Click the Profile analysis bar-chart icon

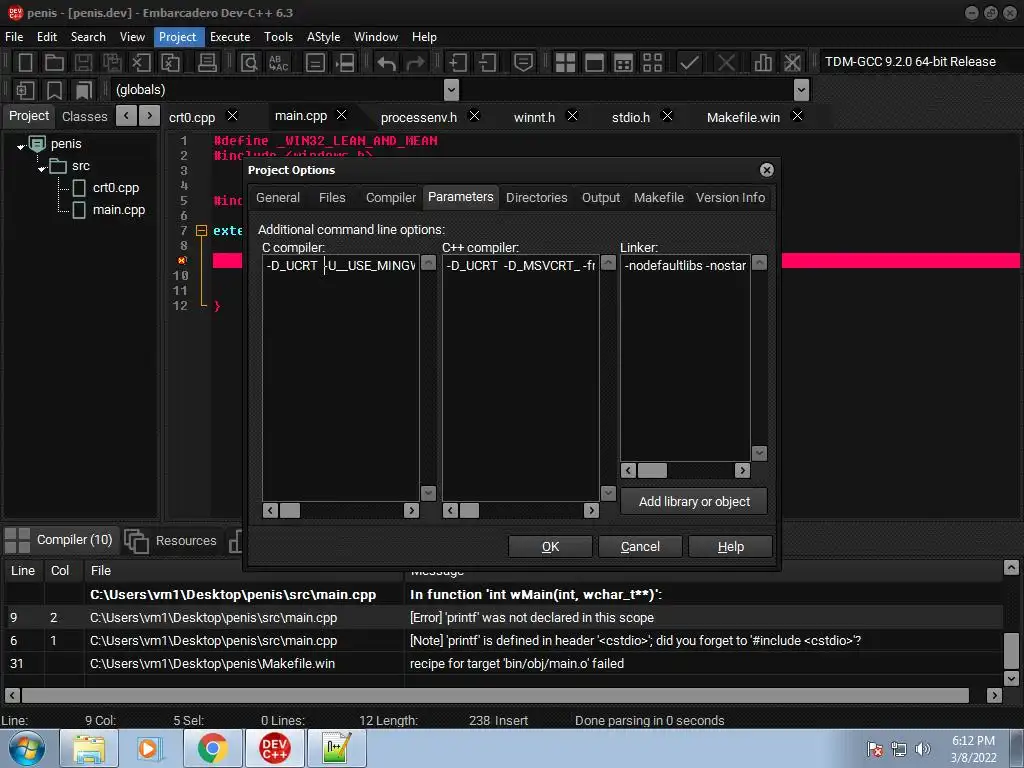[x=763, y=63]
